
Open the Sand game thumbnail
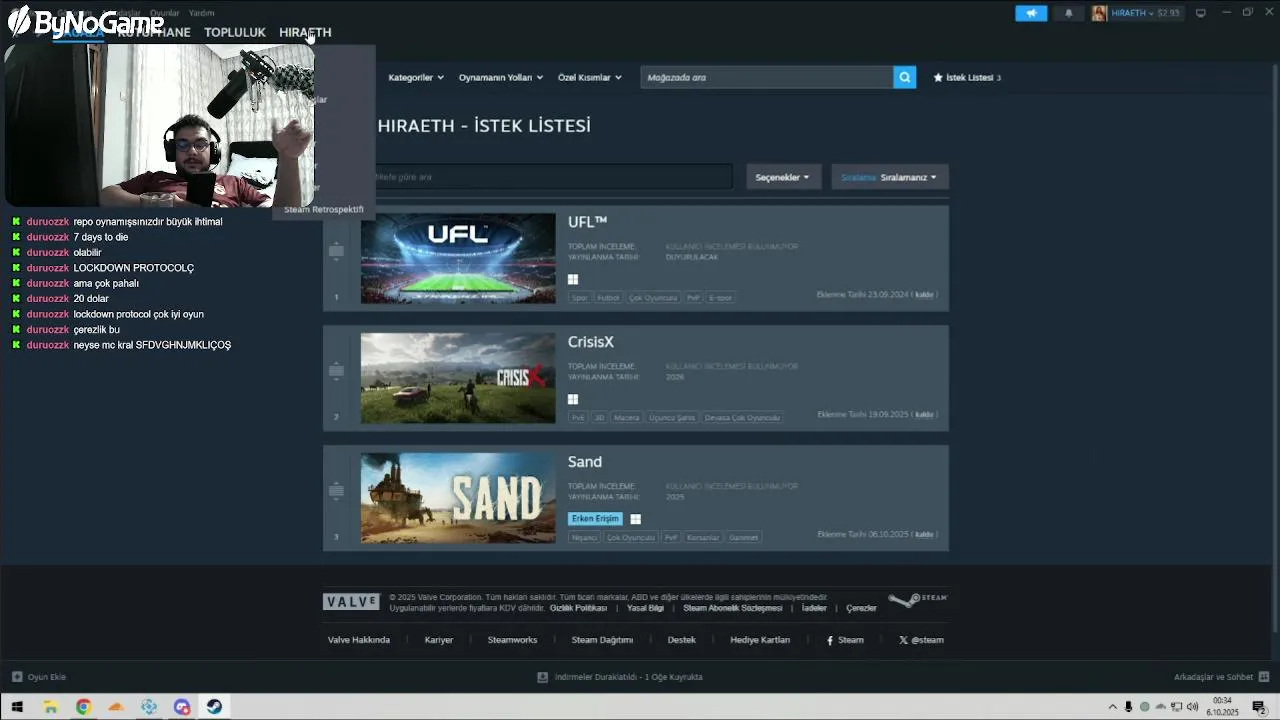[x=458, y=498]
